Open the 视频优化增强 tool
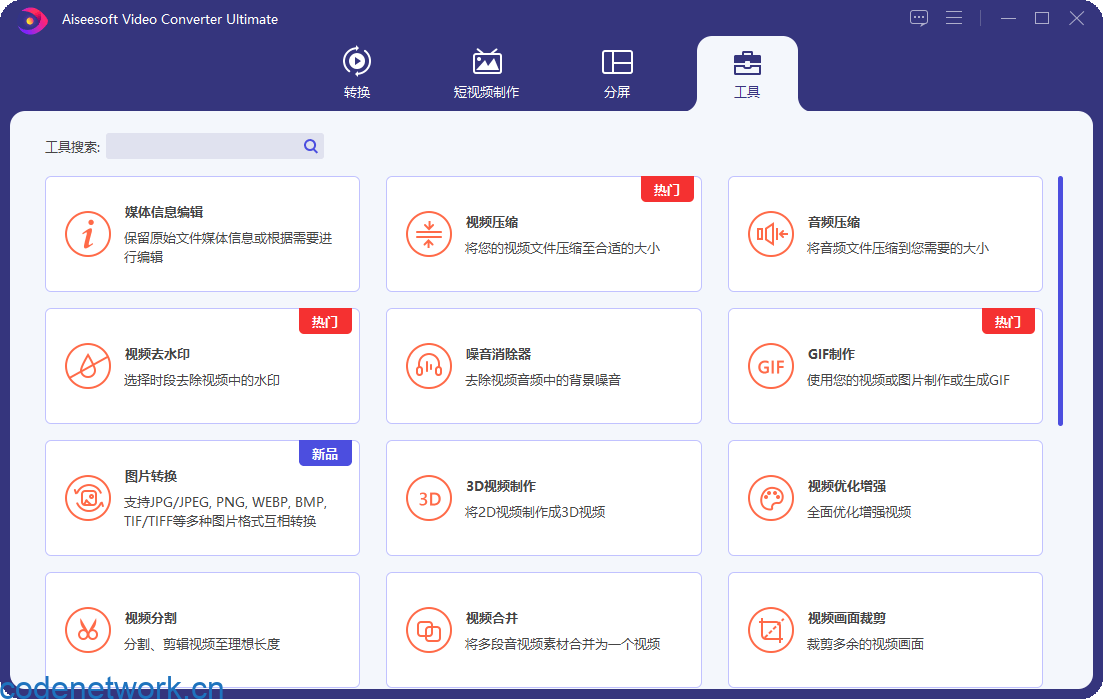 884,498
